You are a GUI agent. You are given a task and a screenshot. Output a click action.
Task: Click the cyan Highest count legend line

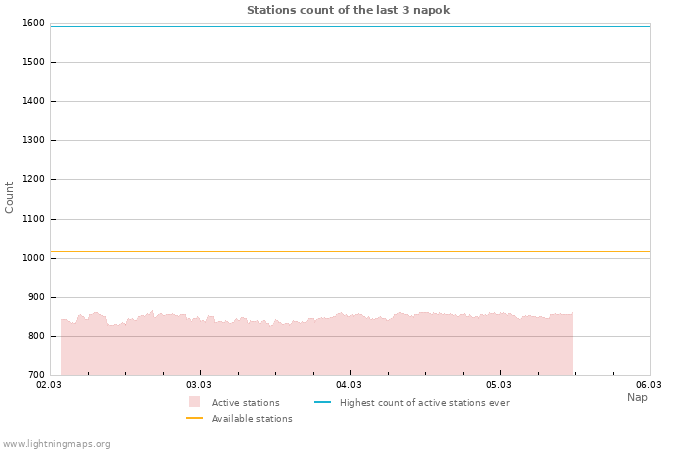(x=322, y=402)
